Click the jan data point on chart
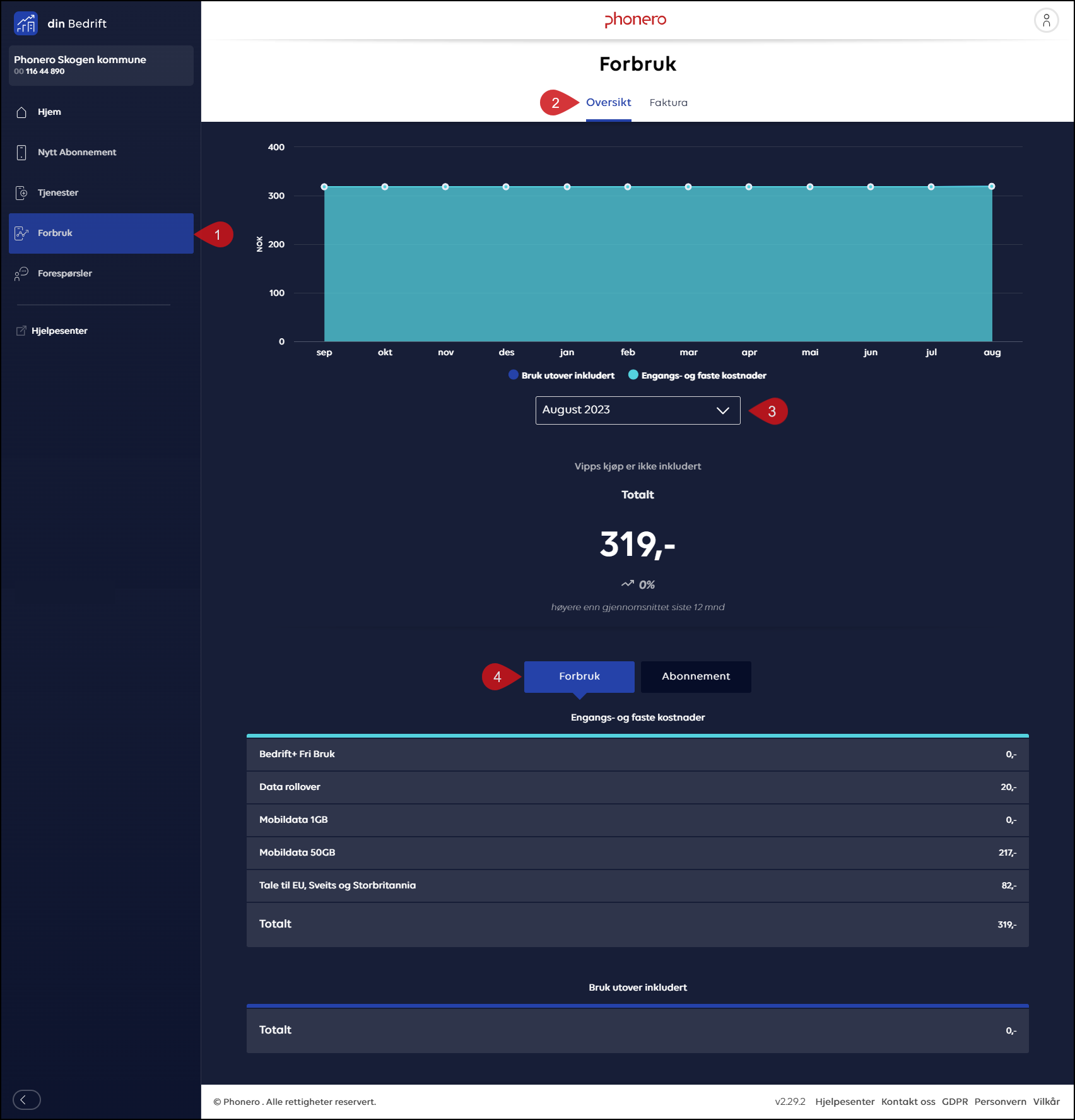This screenshot has width=1075, height=1120. click(567, 187)
